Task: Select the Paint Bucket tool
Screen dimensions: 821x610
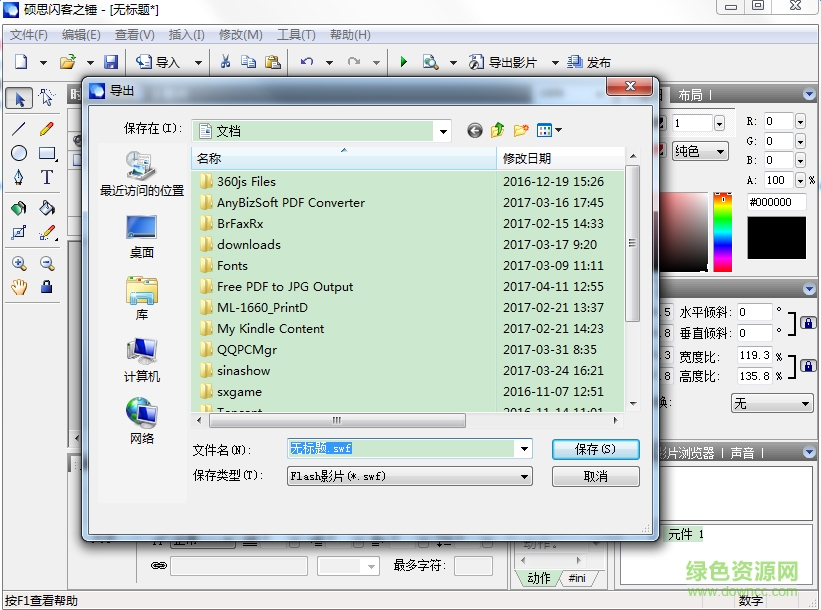Action: tap(46, 208)
